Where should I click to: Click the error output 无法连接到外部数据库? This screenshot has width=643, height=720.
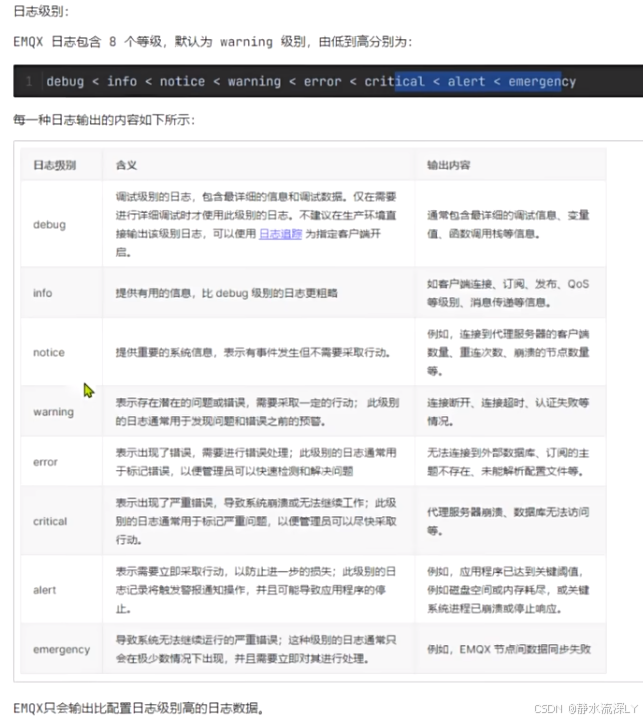[x=481, y=453]
